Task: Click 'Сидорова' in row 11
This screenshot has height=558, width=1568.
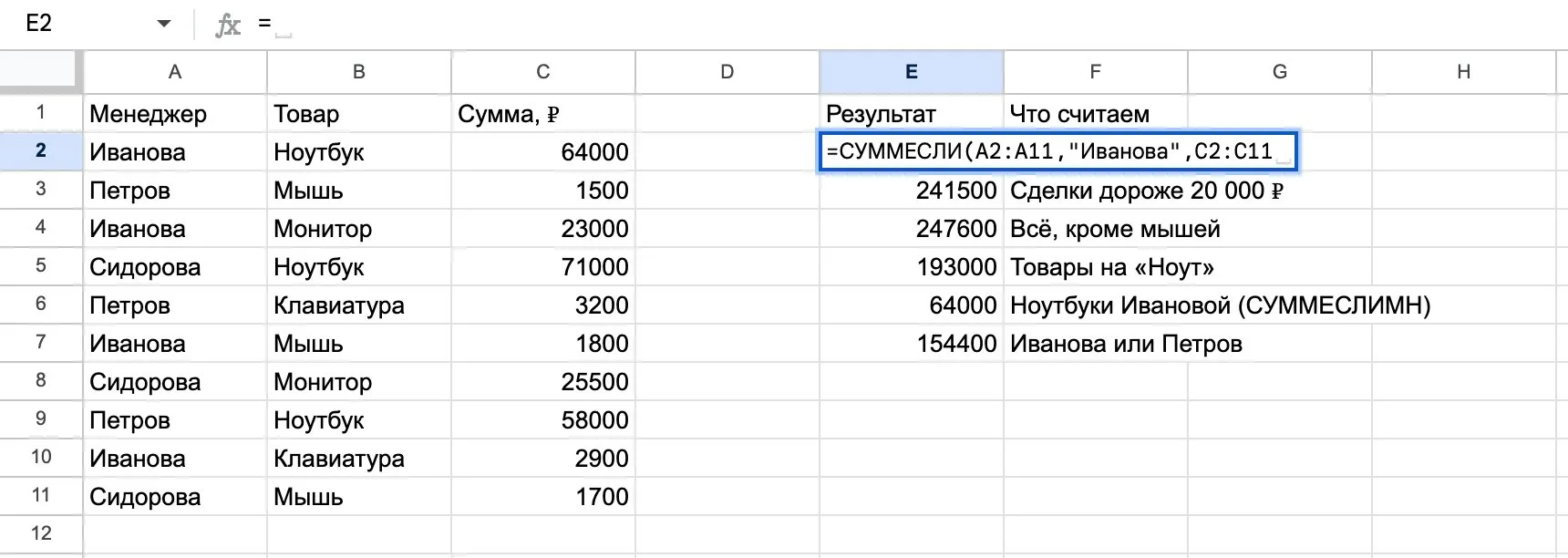Action: pos(175,497)
